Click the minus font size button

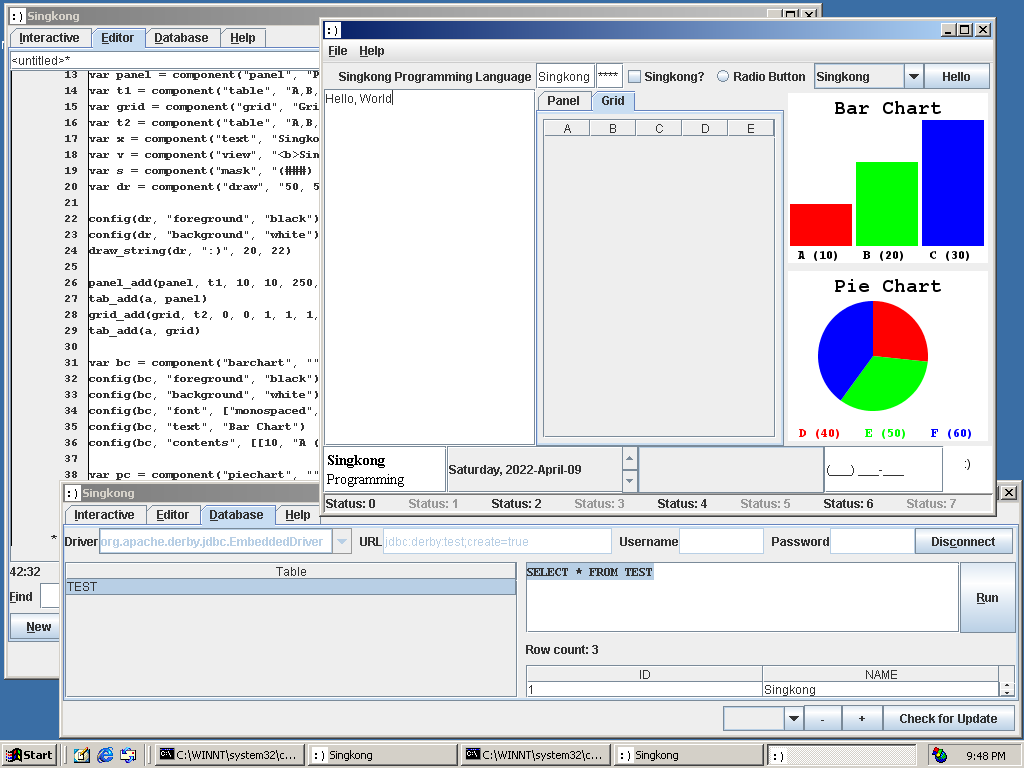point(822,718)
